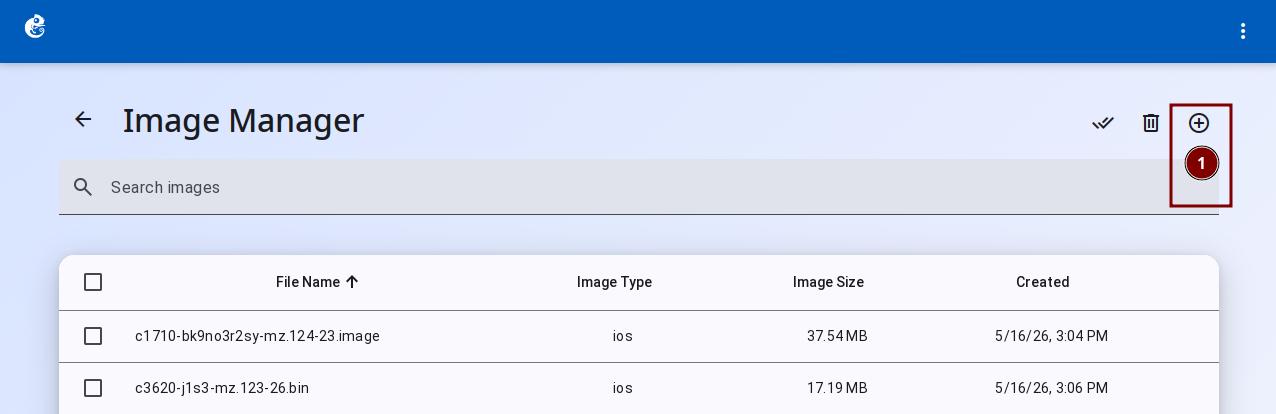Screen dimensions: 1276x414
Task: Click the red numbered 1 badge
Action: pos(1201,163)
